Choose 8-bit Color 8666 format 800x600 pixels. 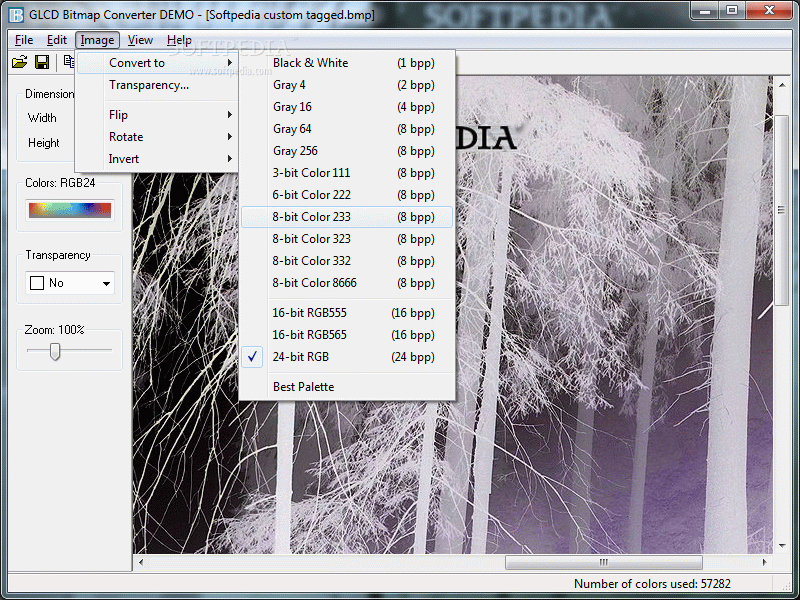tap(347, 283)
